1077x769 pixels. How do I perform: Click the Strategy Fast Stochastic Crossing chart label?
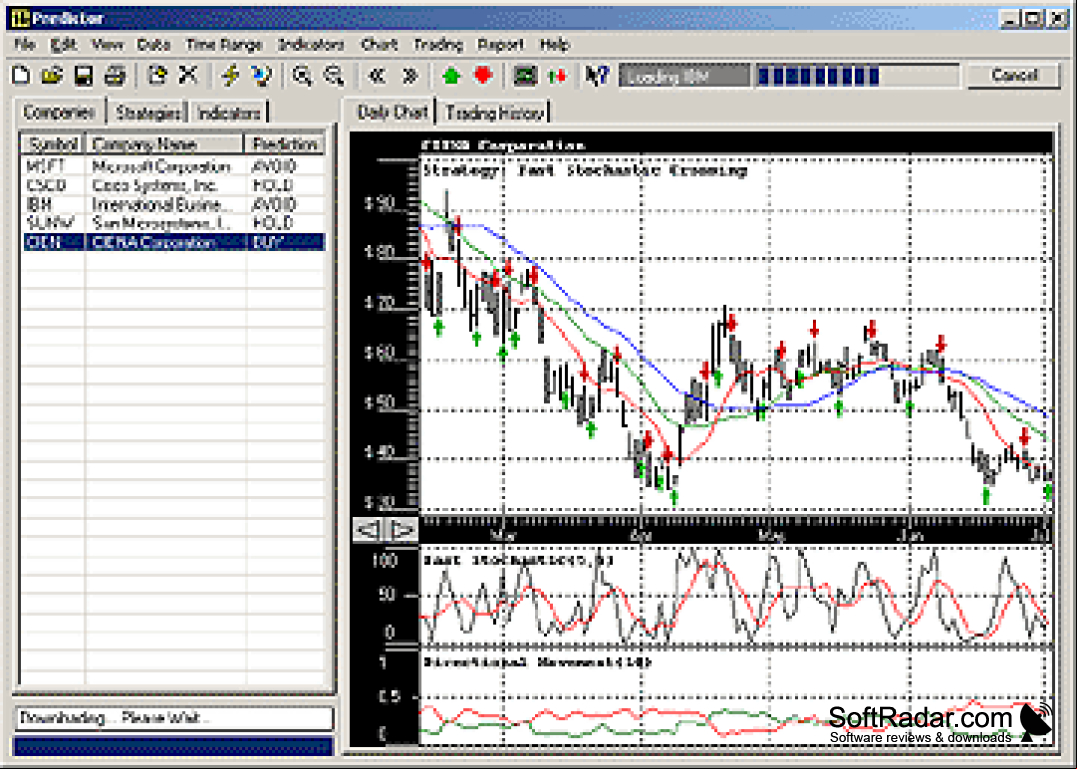[585, 171]
